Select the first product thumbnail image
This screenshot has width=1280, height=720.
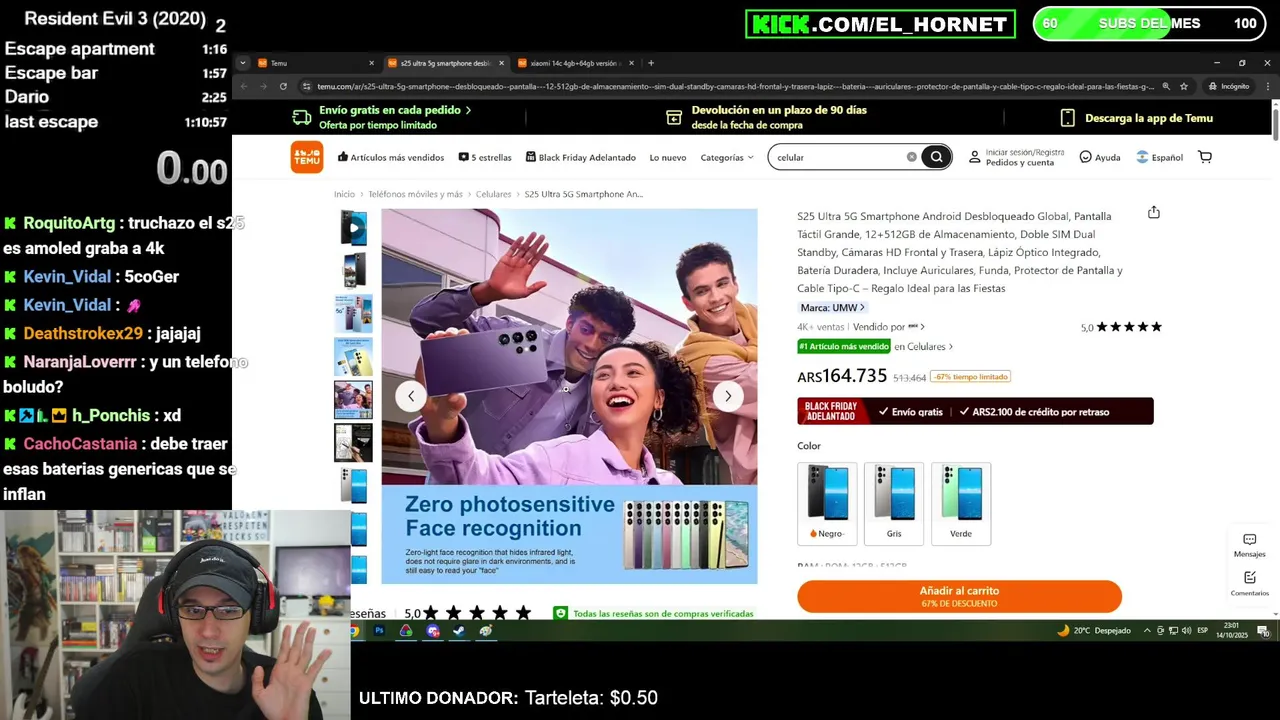[353, 227]
